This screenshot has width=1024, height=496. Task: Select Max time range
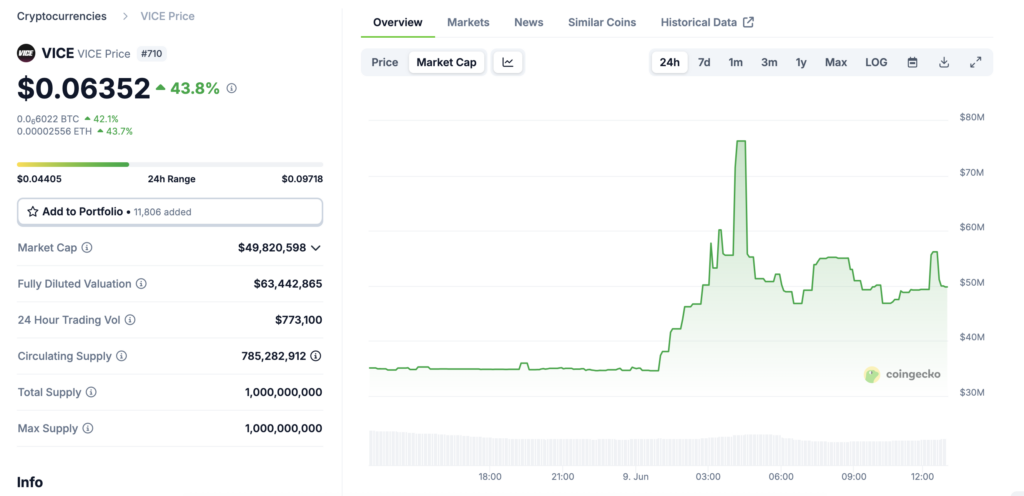pyautogui.click(x=836, y=62)
